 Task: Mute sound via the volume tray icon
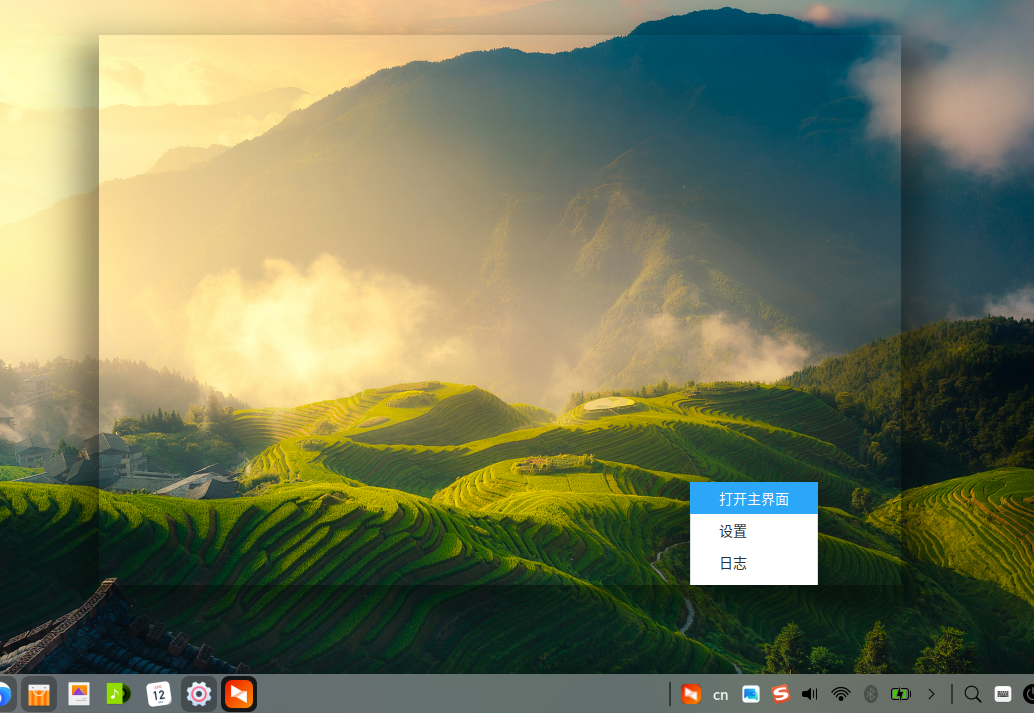pos(809,693)
